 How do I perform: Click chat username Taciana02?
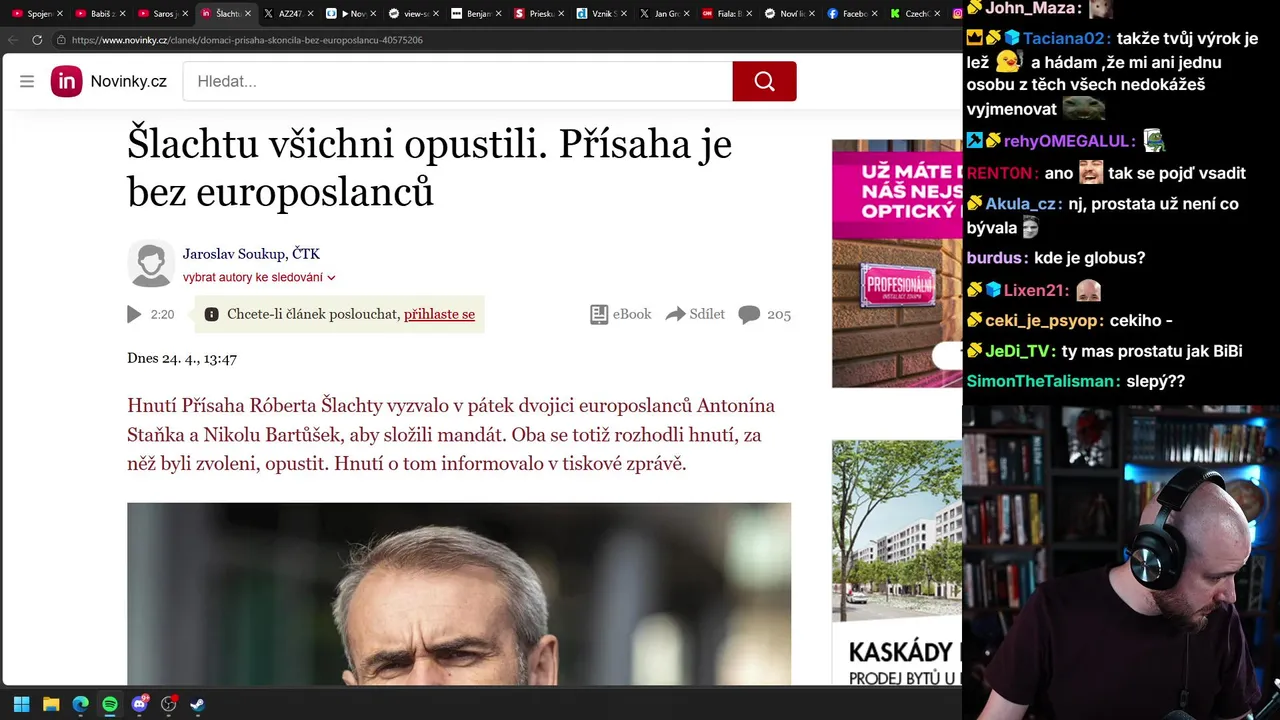(1063, 39)
